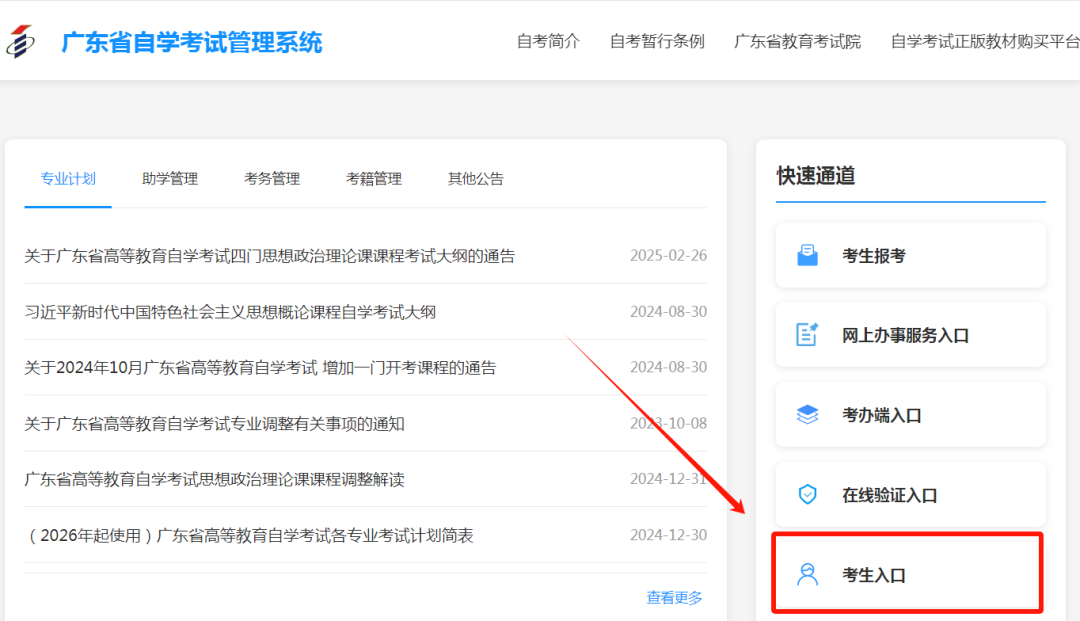1080x621 pixels.
Task: Open the 其他公告 tab
Action: point(476,179)
